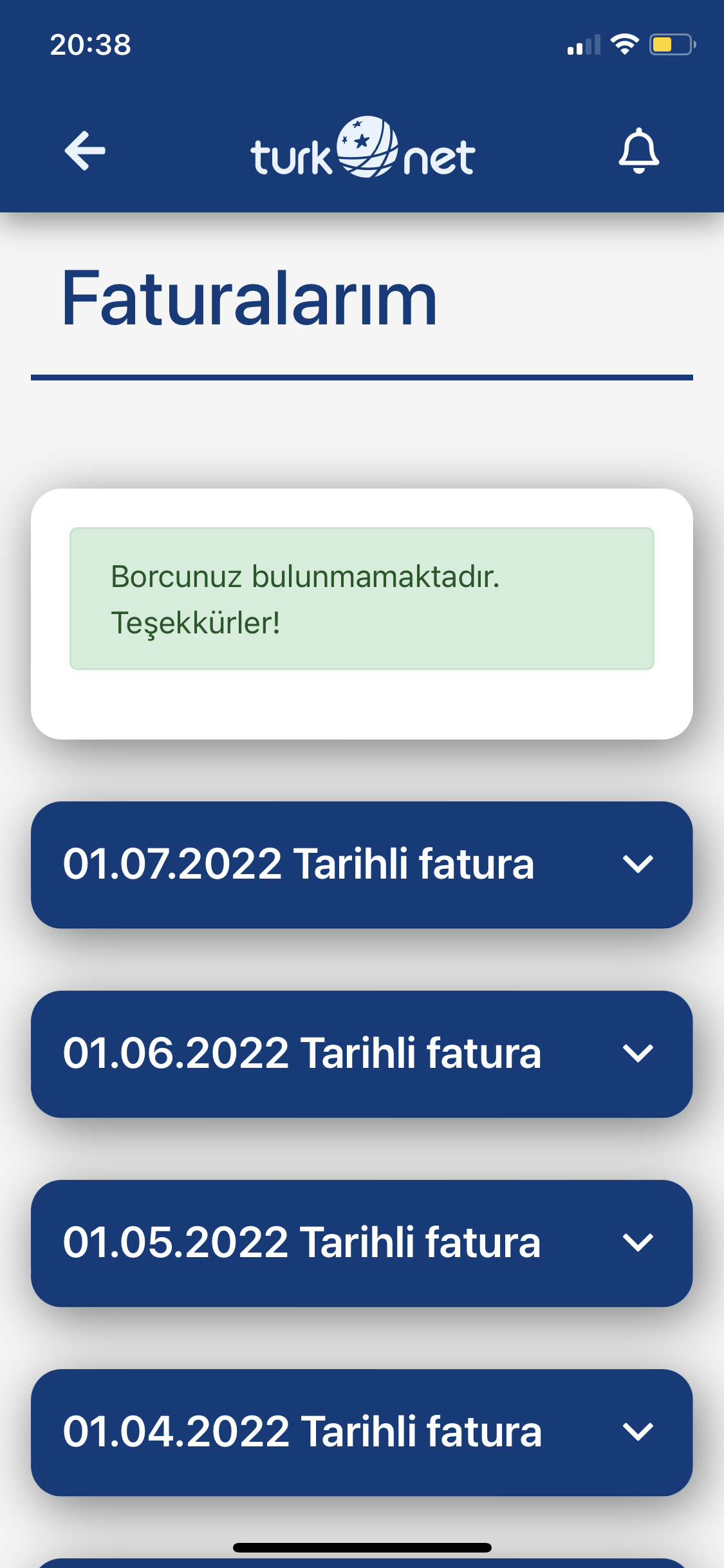Tap the home indicator bar

(362, 1547)
